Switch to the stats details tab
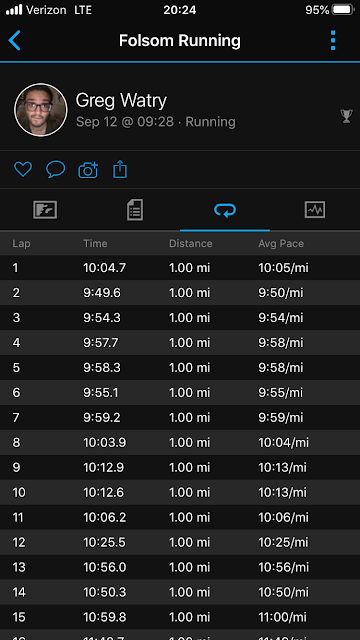The image size is (360, 640). click(x=135, y=210)
